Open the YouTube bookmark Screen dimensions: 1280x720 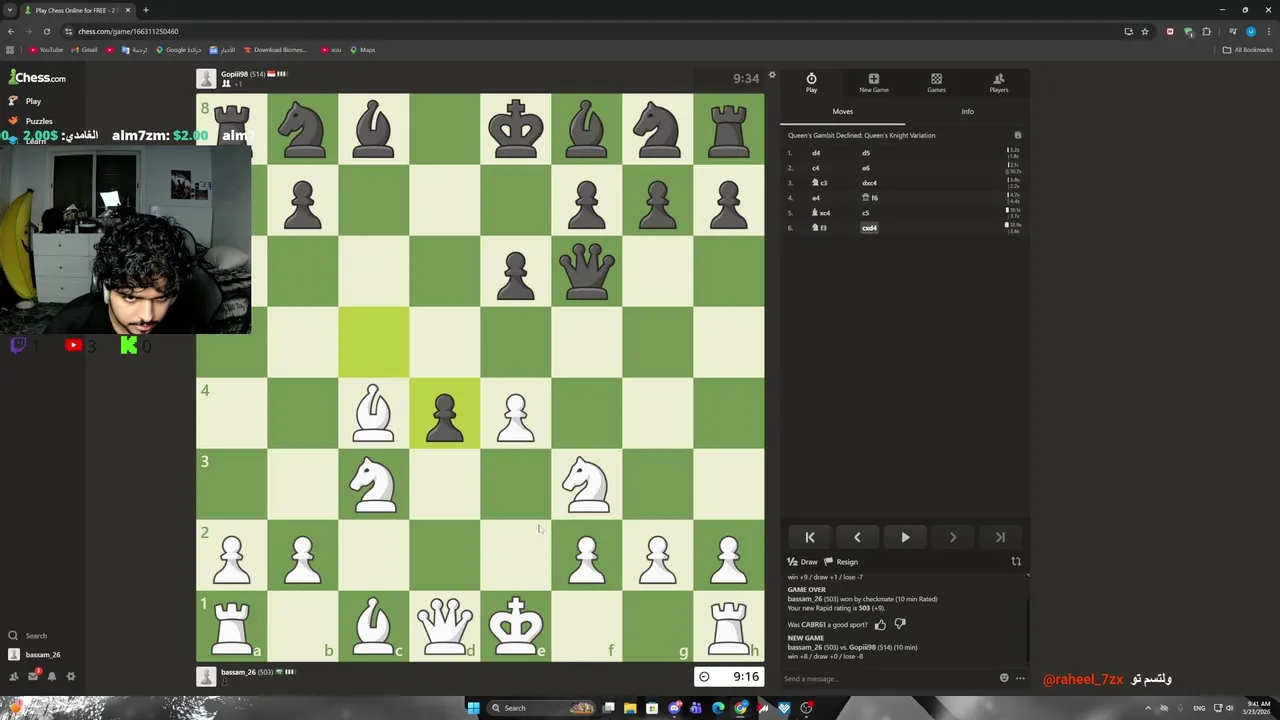46,50
